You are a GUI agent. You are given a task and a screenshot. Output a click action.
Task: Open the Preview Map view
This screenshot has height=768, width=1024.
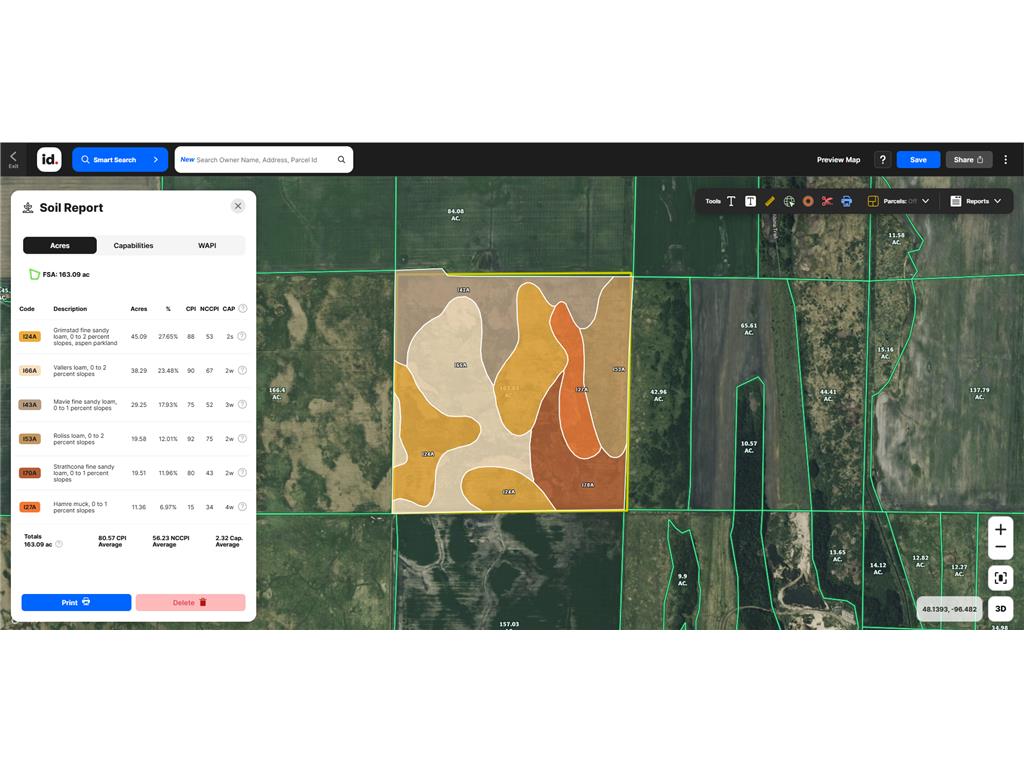(839, 159)
